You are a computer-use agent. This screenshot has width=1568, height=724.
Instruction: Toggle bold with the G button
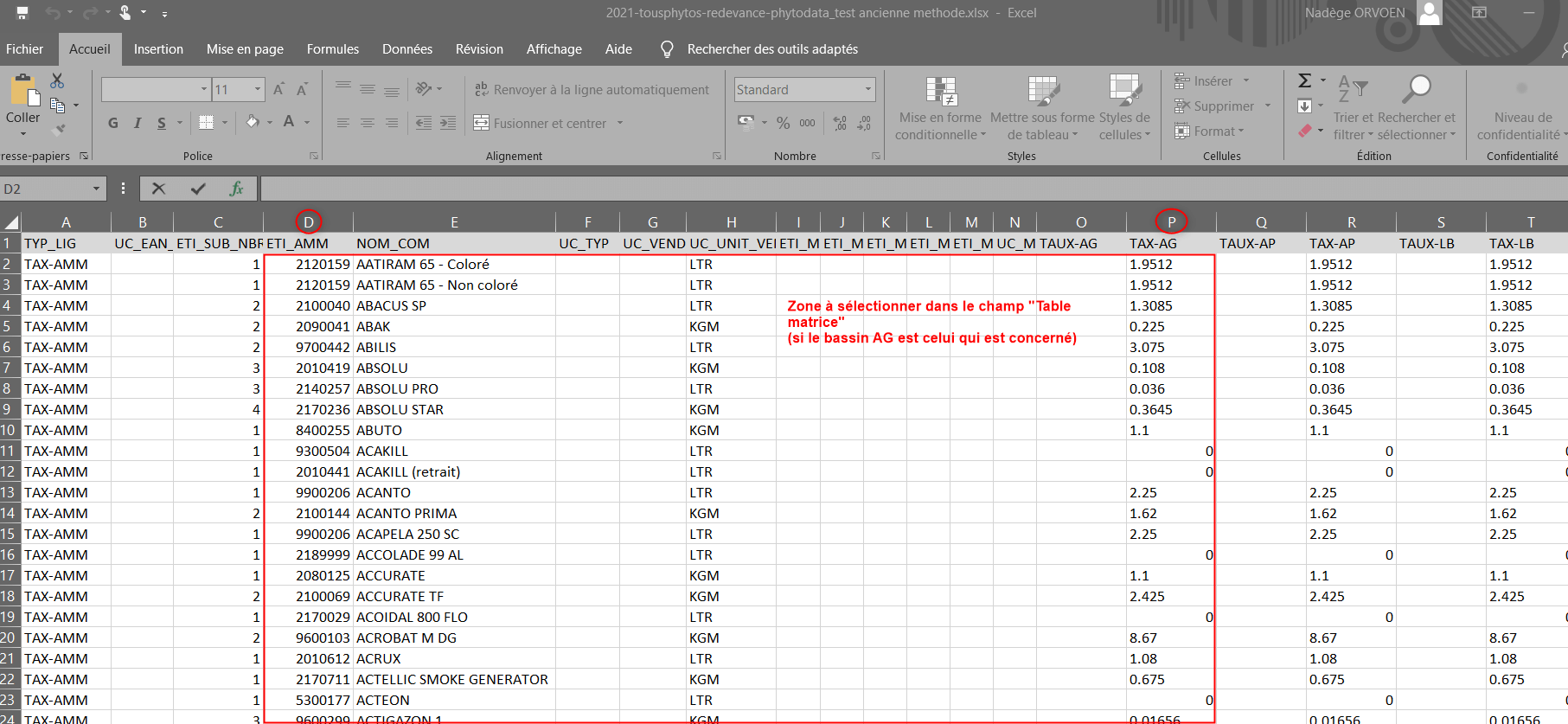(x=113, y=123)
